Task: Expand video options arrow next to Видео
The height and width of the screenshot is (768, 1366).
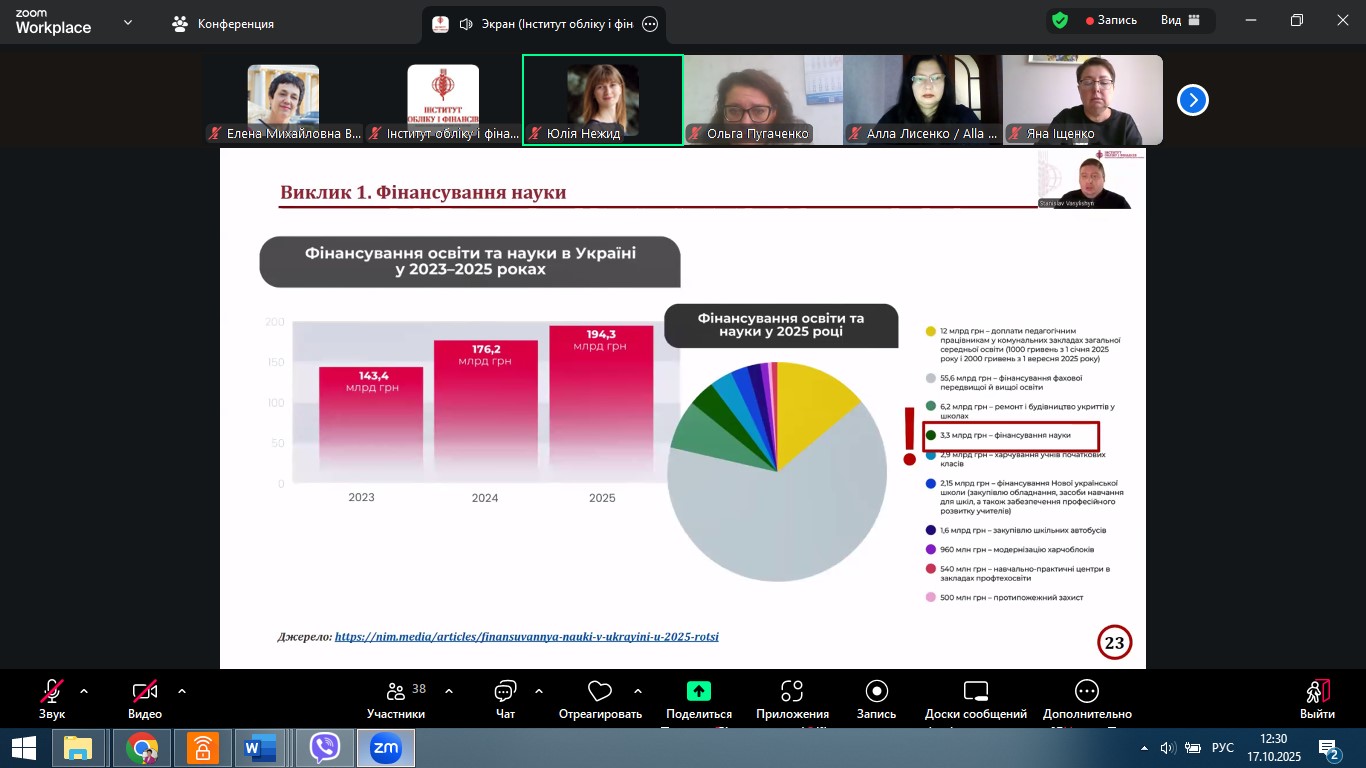Action: click(x=182, y=691)
